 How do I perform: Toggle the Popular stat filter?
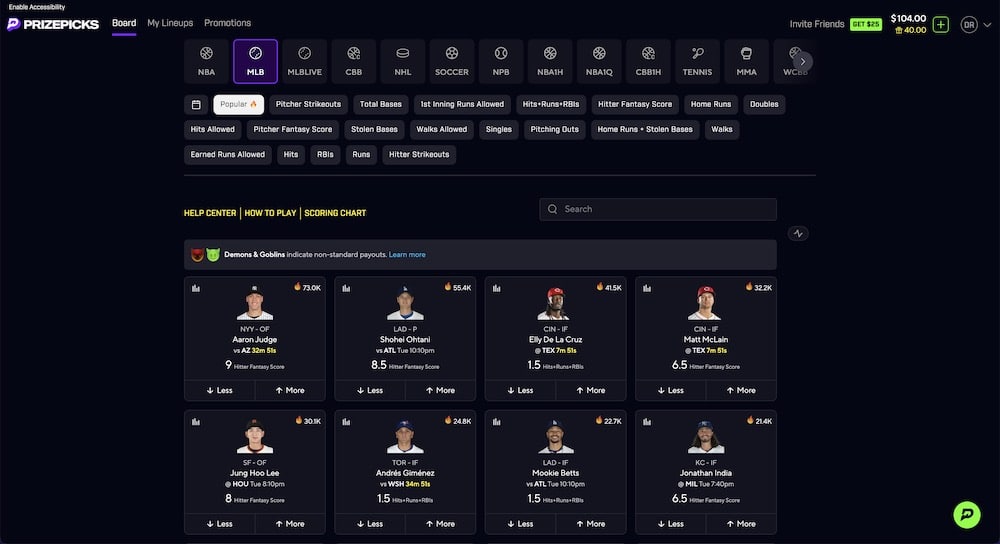(x=238, y=104)
